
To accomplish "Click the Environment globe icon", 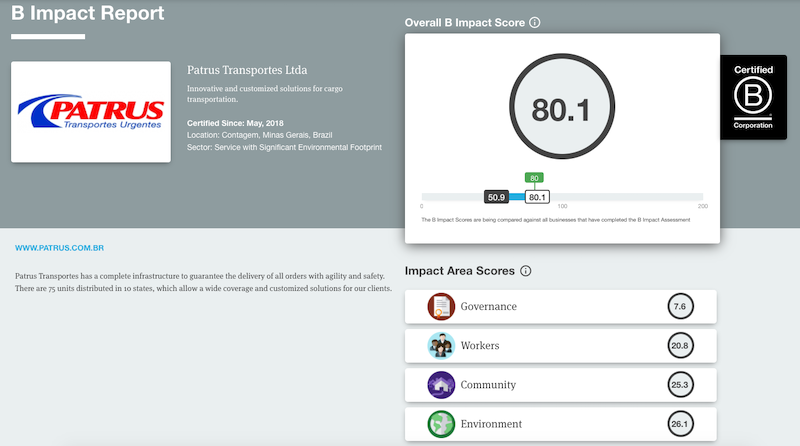I will click(441, 424).
